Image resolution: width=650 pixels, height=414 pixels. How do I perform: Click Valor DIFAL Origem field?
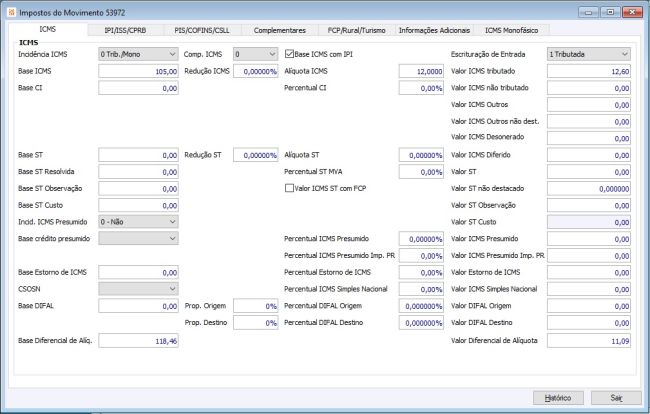click(589, 306)
